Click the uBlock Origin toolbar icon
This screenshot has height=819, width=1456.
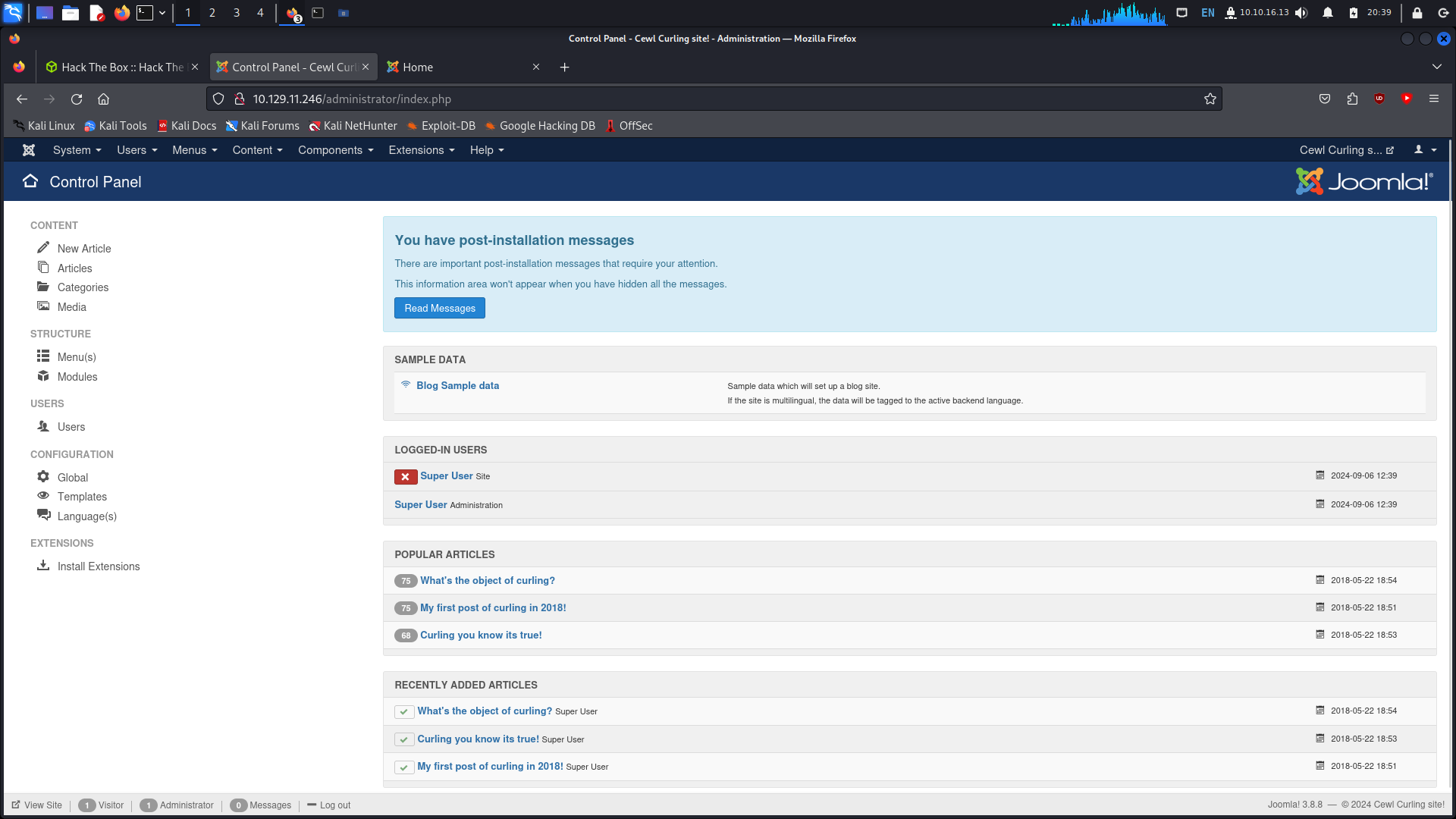(1379, 99)
